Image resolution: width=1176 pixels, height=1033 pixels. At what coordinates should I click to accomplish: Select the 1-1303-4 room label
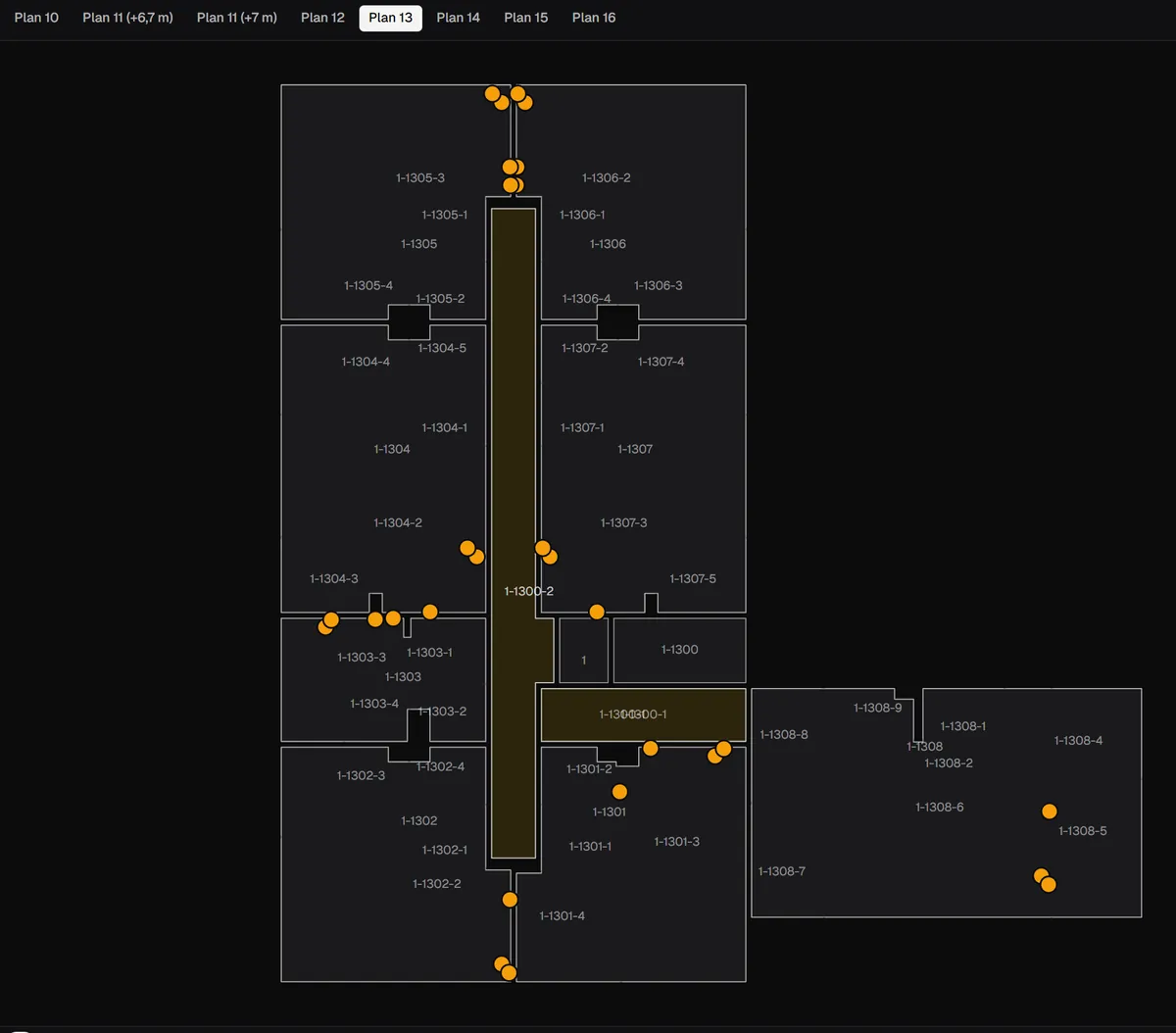374,704
